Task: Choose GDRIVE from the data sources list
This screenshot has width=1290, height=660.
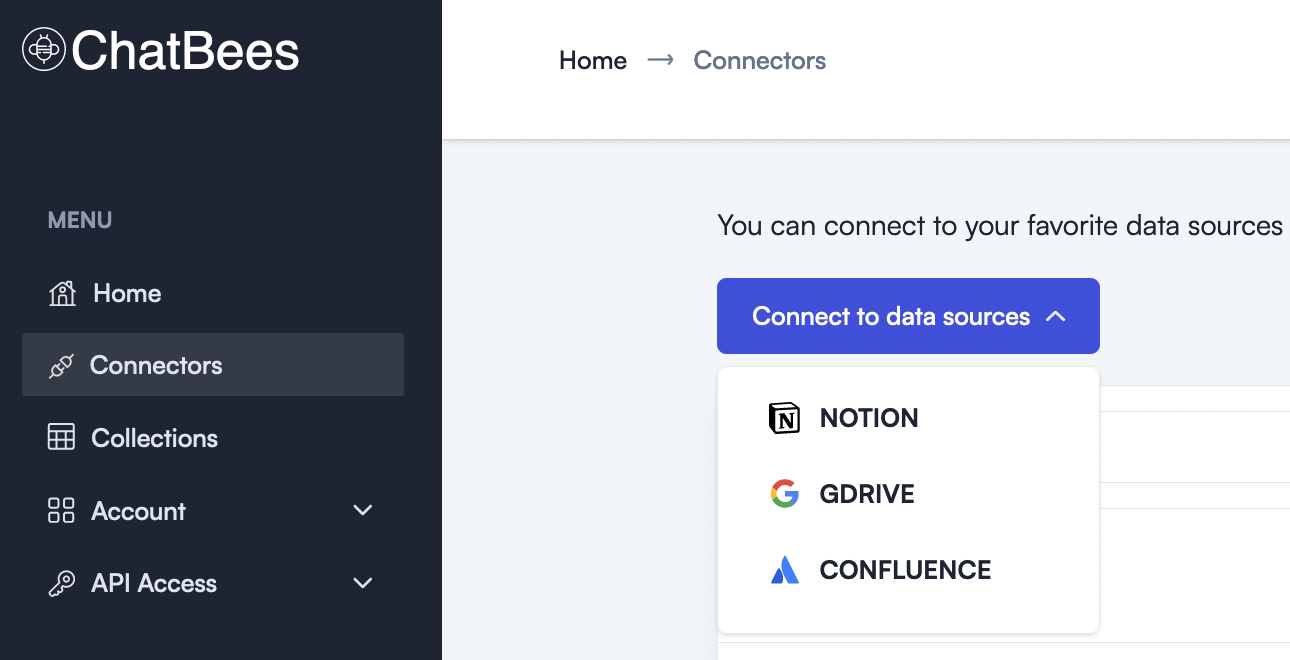Action: (x=866, y=494)
